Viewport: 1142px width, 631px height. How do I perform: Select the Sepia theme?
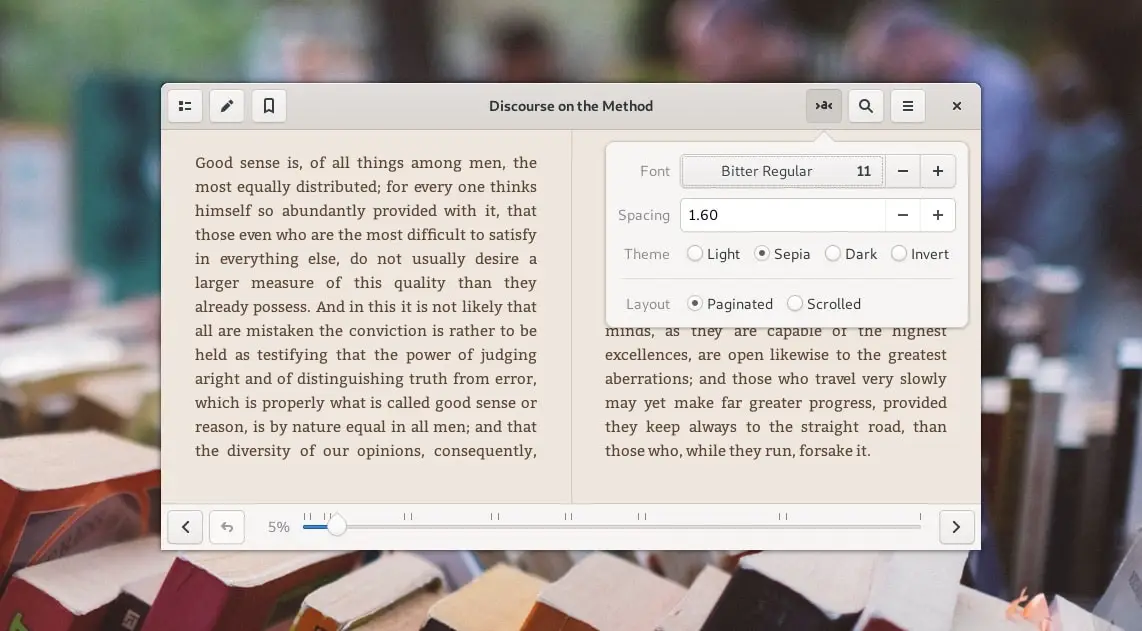[x=782, y=254]
